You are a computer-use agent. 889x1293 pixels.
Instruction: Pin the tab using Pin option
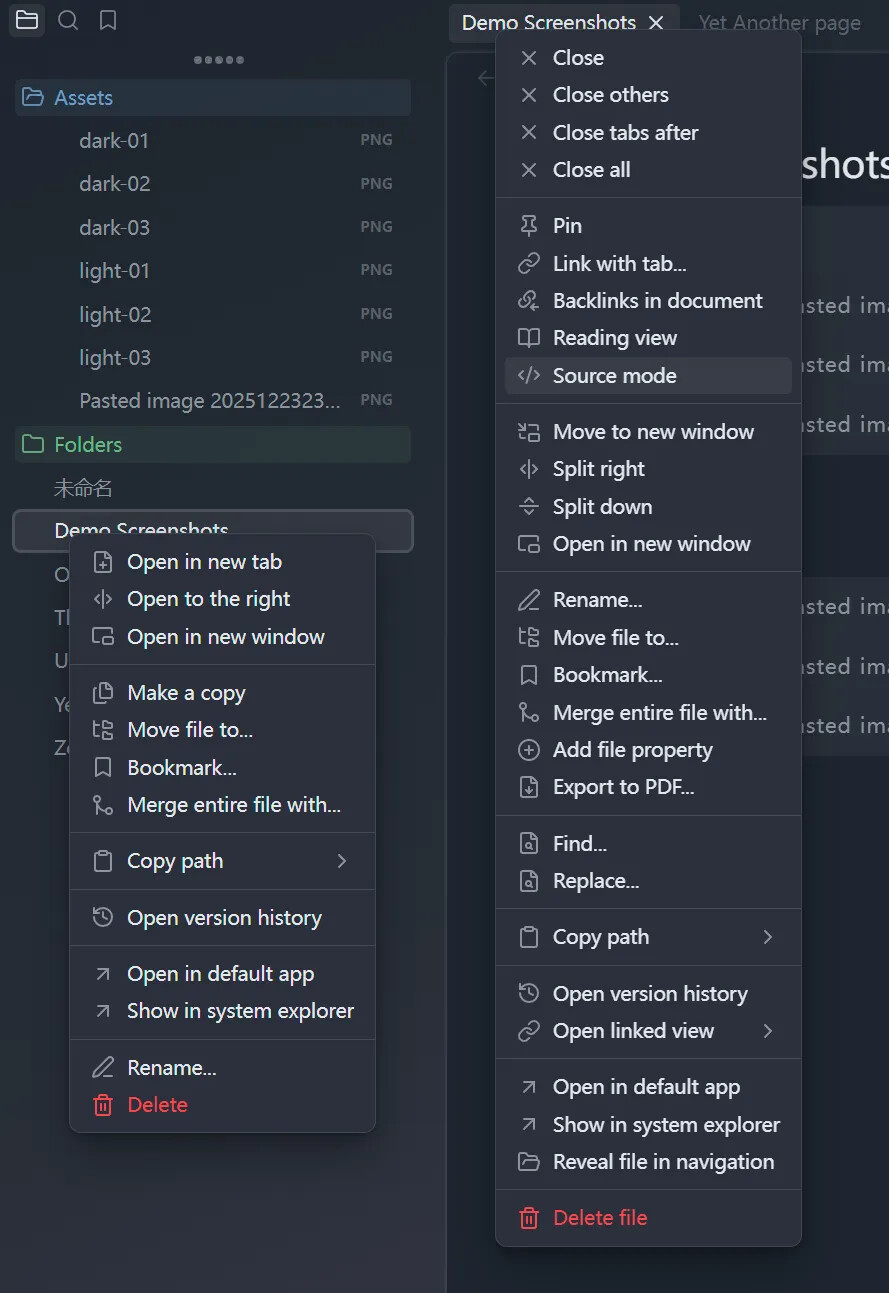coord(567,226)
